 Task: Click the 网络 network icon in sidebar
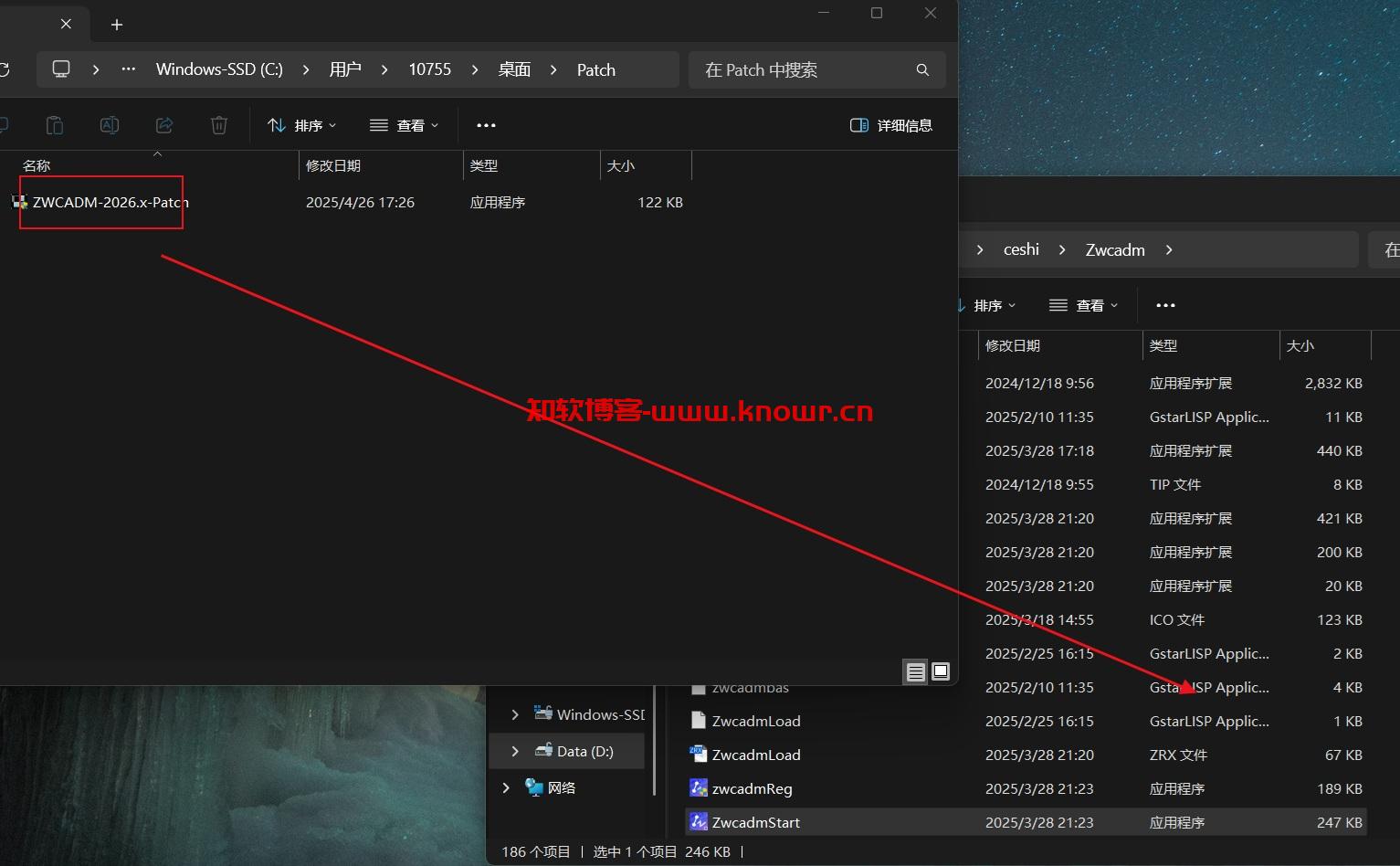pos(534,787)
